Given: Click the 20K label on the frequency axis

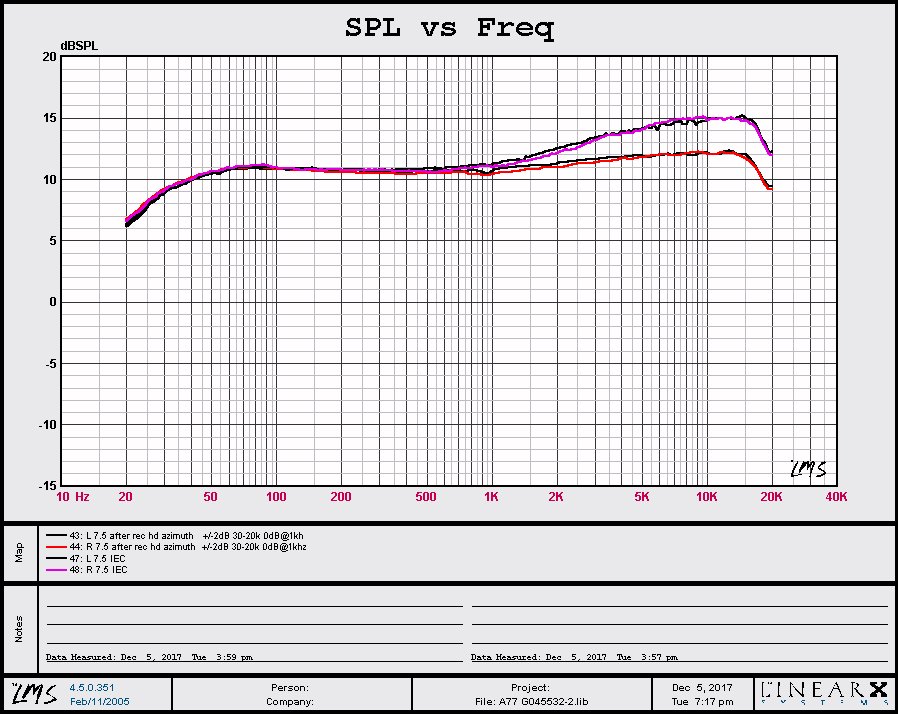Looking at the screenshot, I should click(x=771, y=497).
